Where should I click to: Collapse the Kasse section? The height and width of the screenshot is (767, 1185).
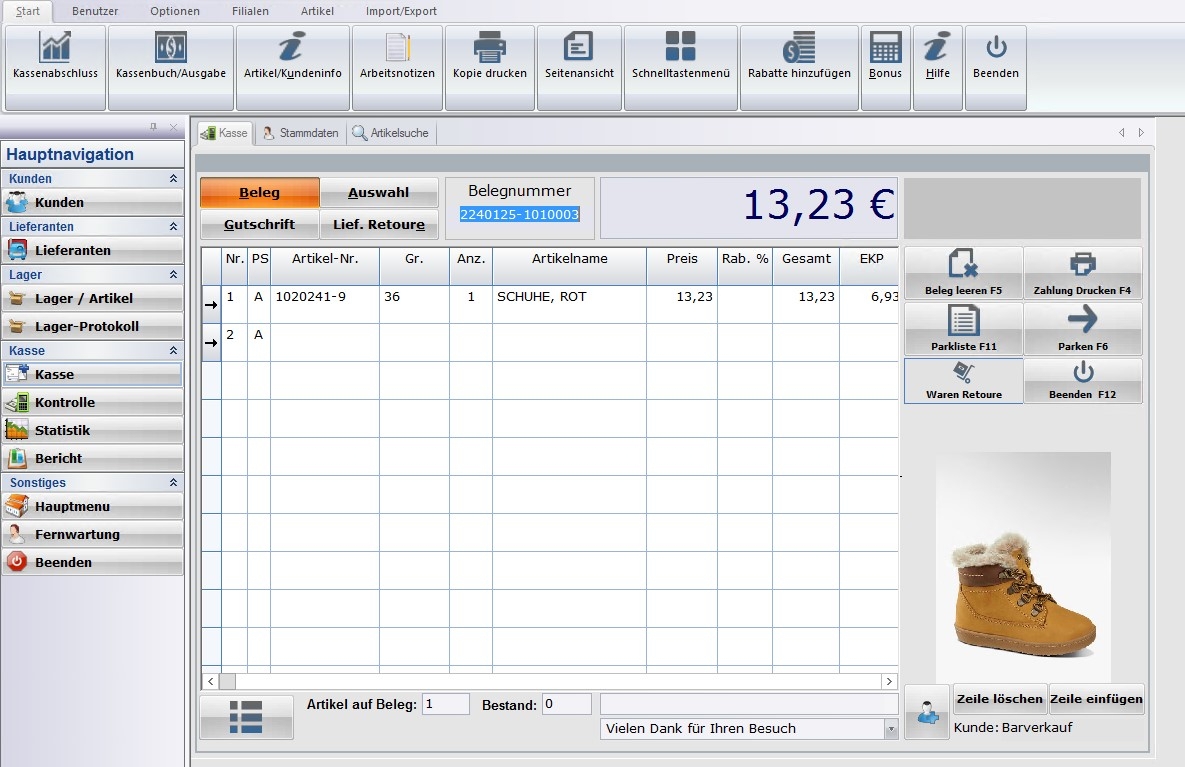pyautogui.click(x=173, y=351)
